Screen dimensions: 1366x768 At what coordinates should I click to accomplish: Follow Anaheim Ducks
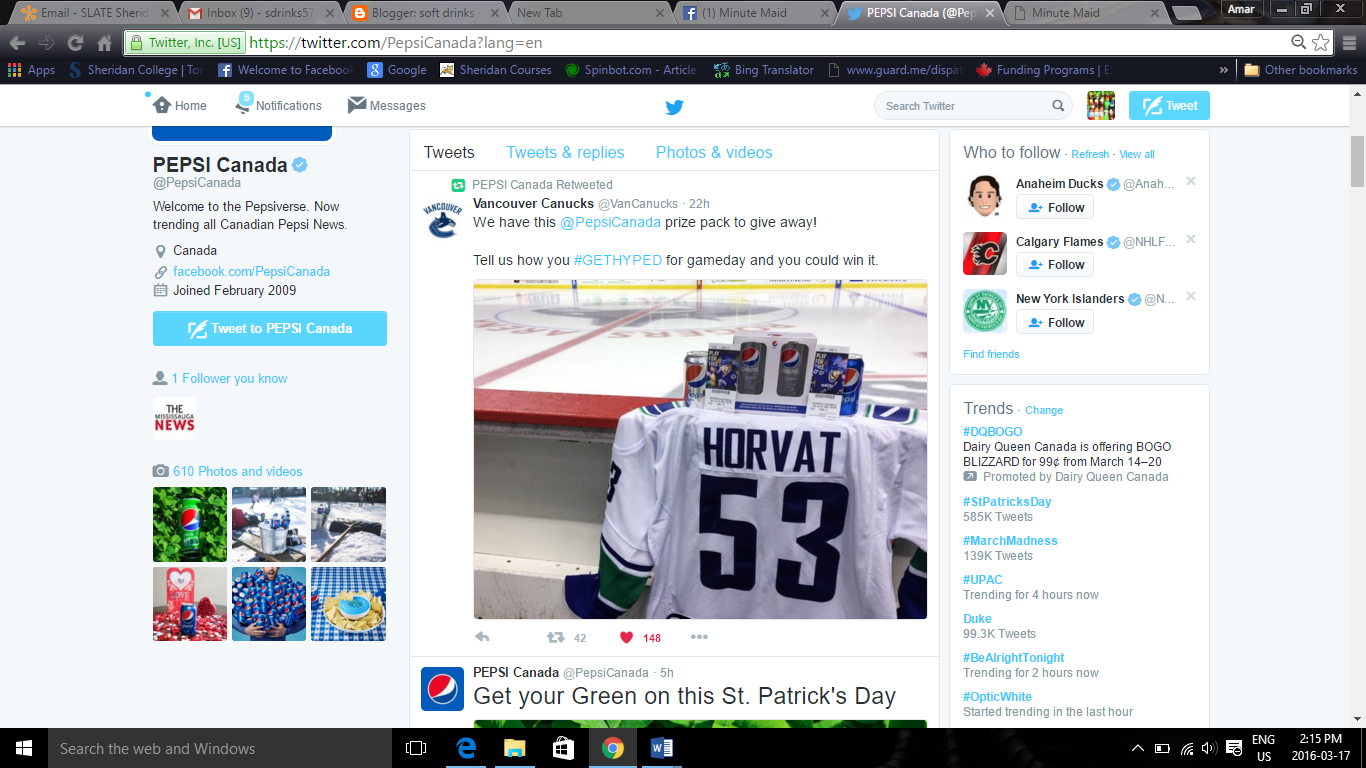point(1055,207)
